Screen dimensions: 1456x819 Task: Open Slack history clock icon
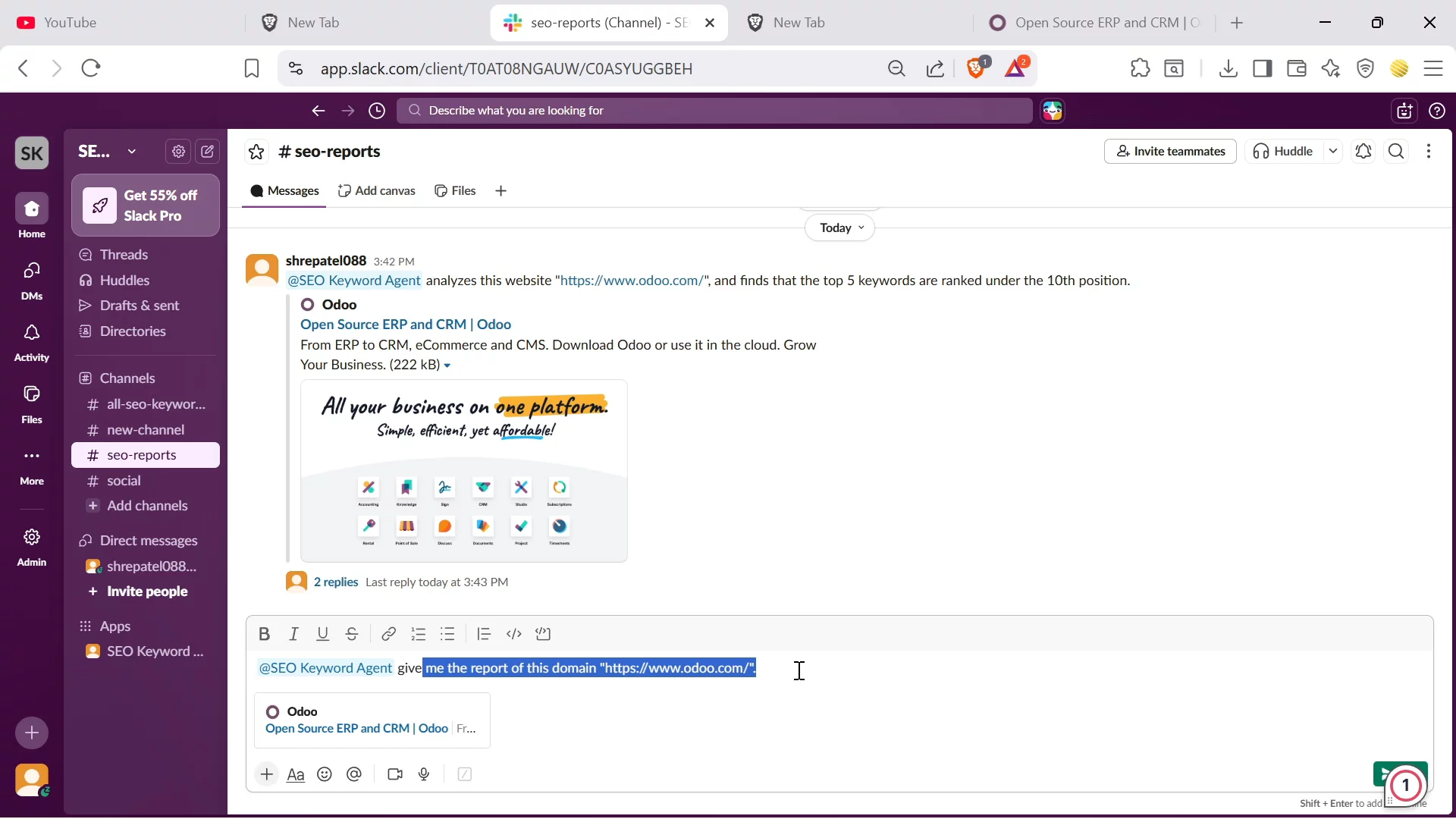click(x=377, y=111)
